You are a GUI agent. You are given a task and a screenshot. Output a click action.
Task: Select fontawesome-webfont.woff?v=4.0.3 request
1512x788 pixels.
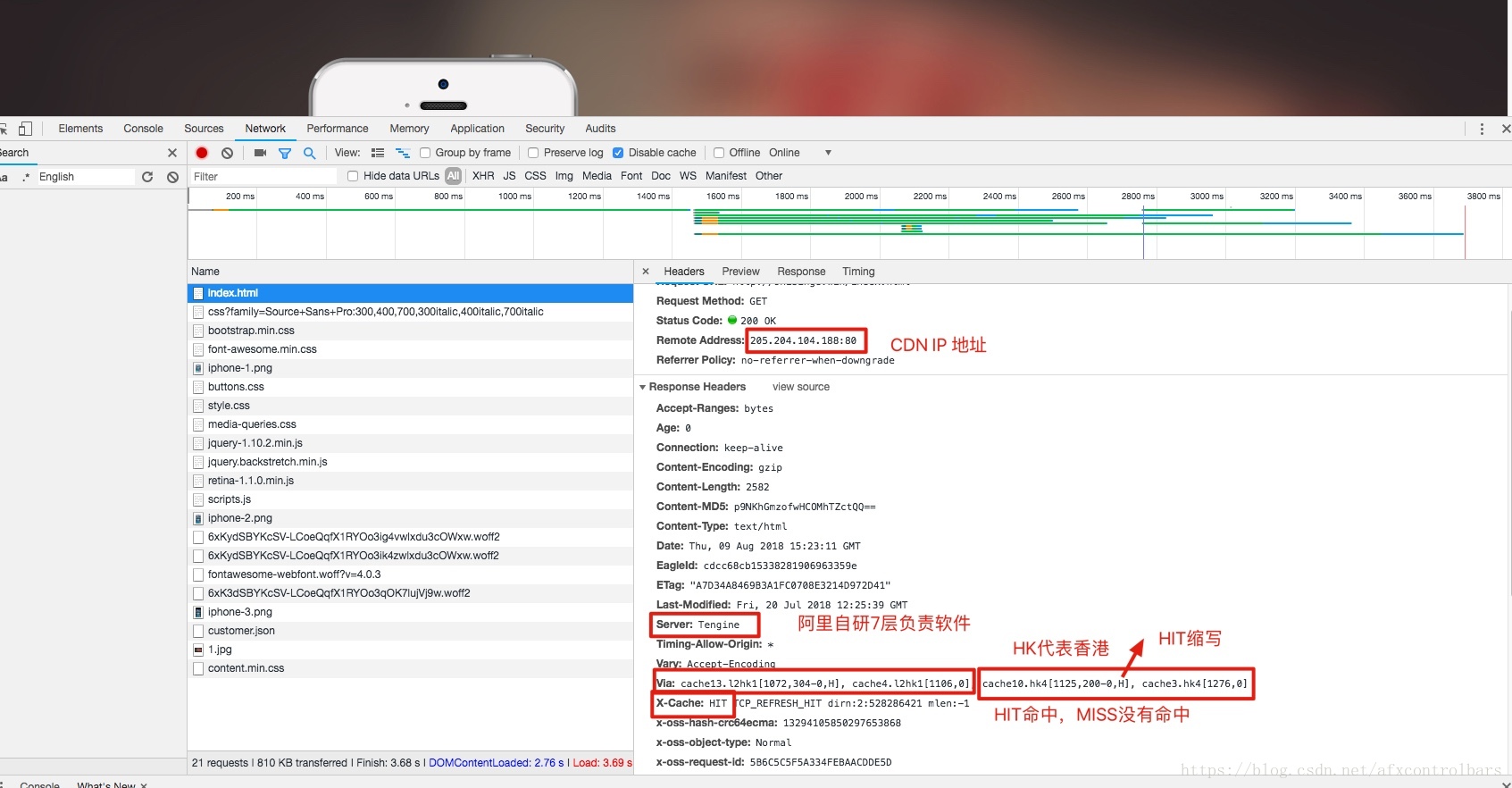[411, 574]
